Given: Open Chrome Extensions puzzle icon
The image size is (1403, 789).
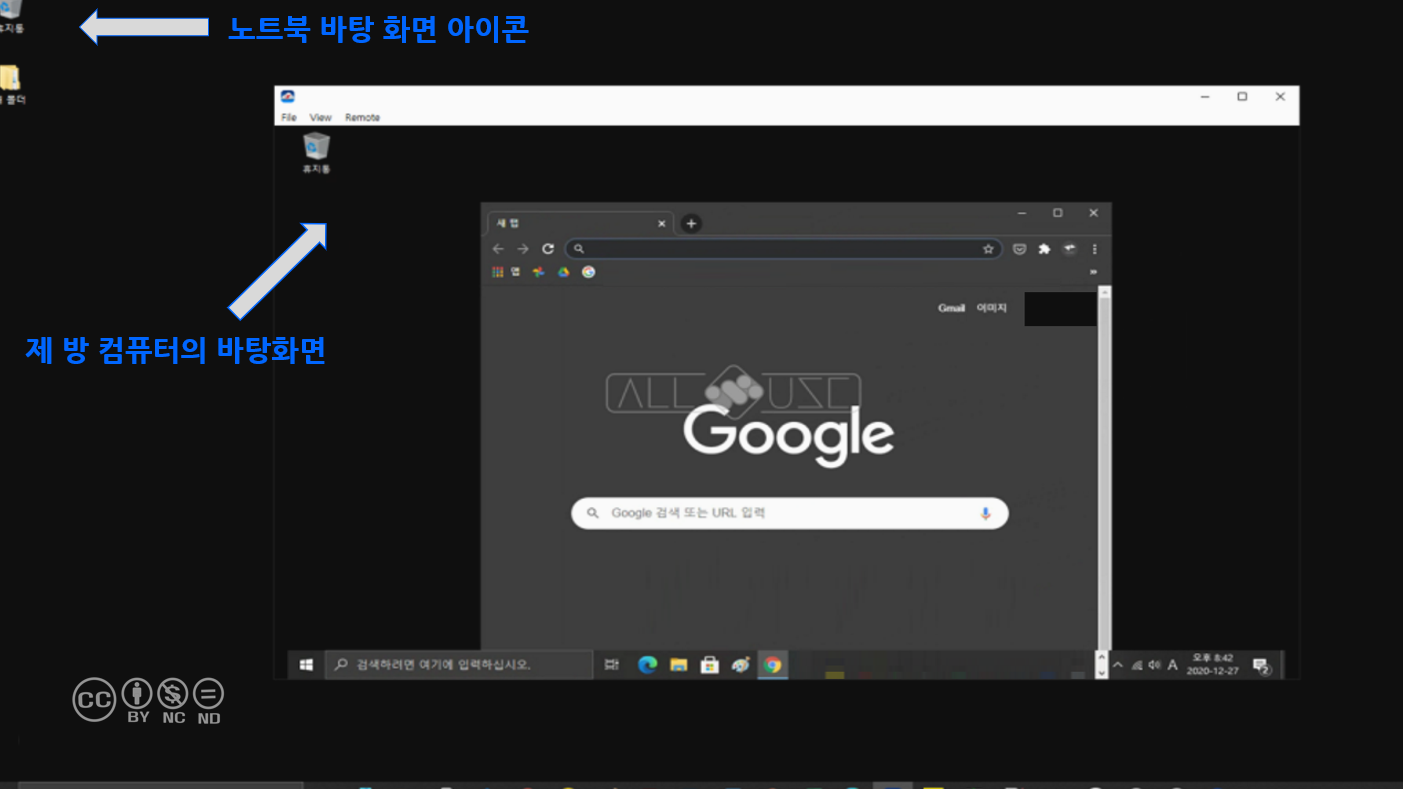Looking at the screenshot, I should coord(1044,249).
